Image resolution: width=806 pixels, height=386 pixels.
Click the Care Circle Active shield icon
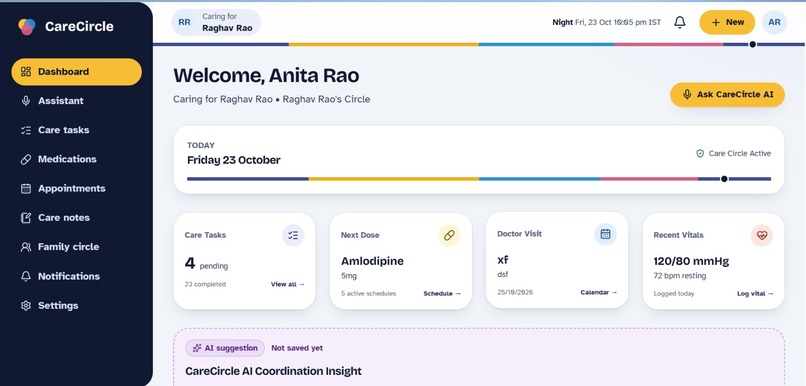tap(700, 154)
